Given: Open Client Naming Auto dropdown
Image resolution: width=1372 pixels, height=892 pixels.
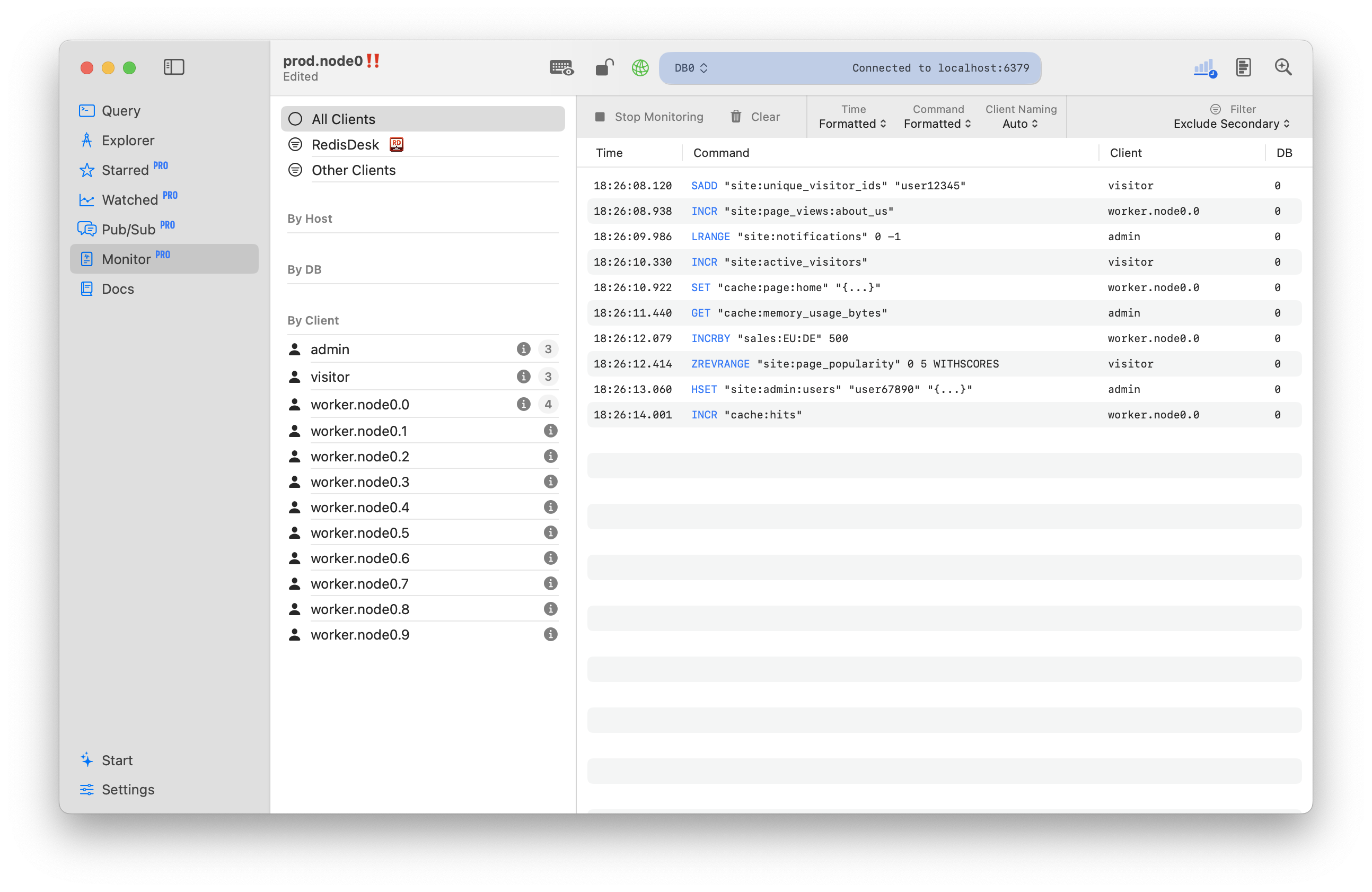Looking at the screenshot, I should (x=1020, y=124).
